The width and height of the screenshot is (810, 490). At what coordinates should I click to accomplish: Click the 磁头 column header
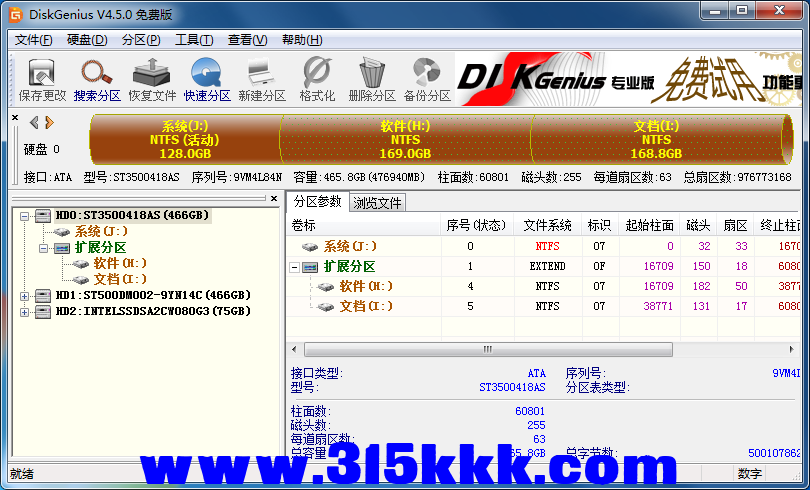(698, 226)
